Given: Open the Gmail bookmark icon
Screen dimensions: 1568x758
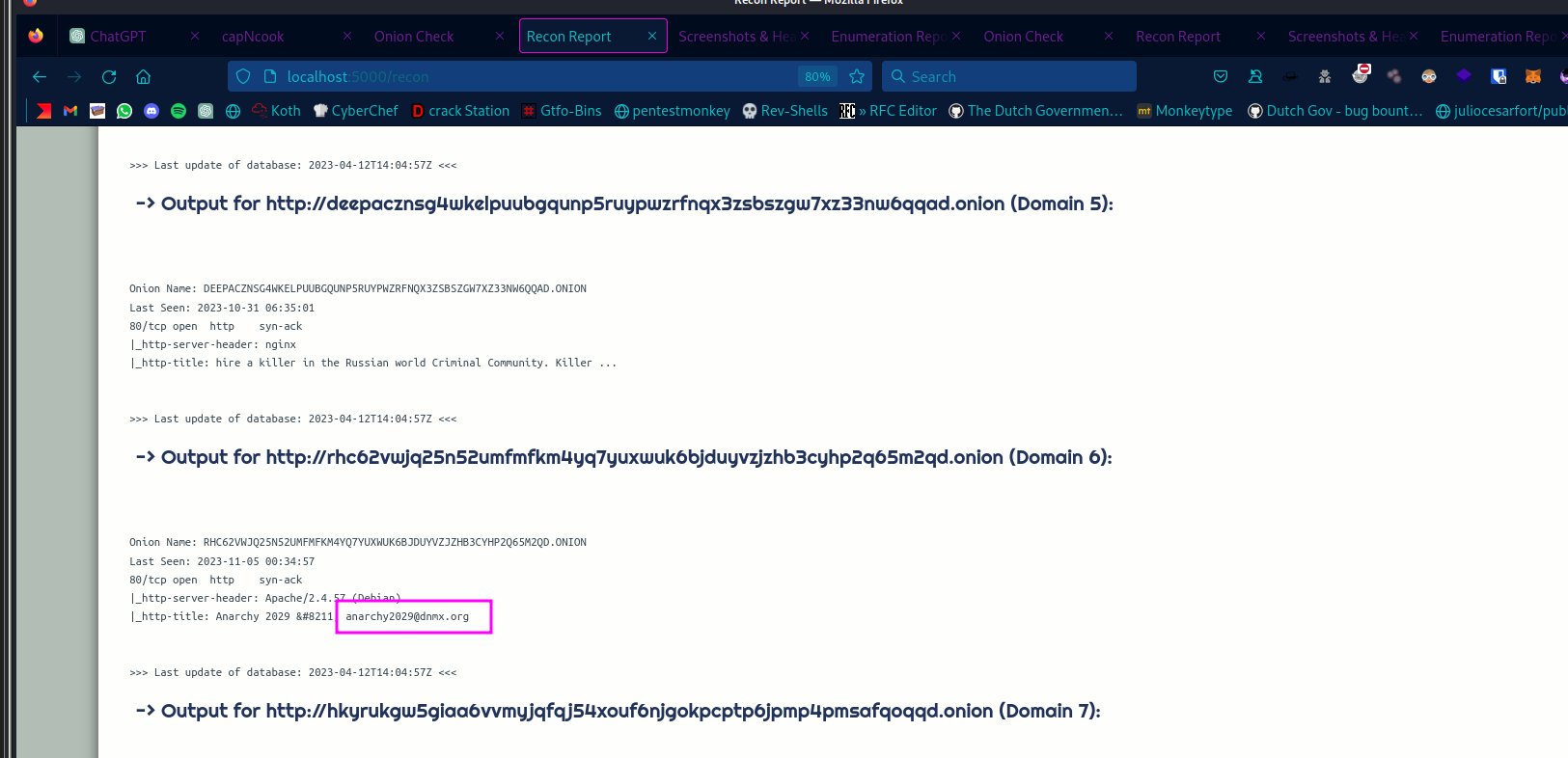Looking at the screenshot, I should click(70, 111).
